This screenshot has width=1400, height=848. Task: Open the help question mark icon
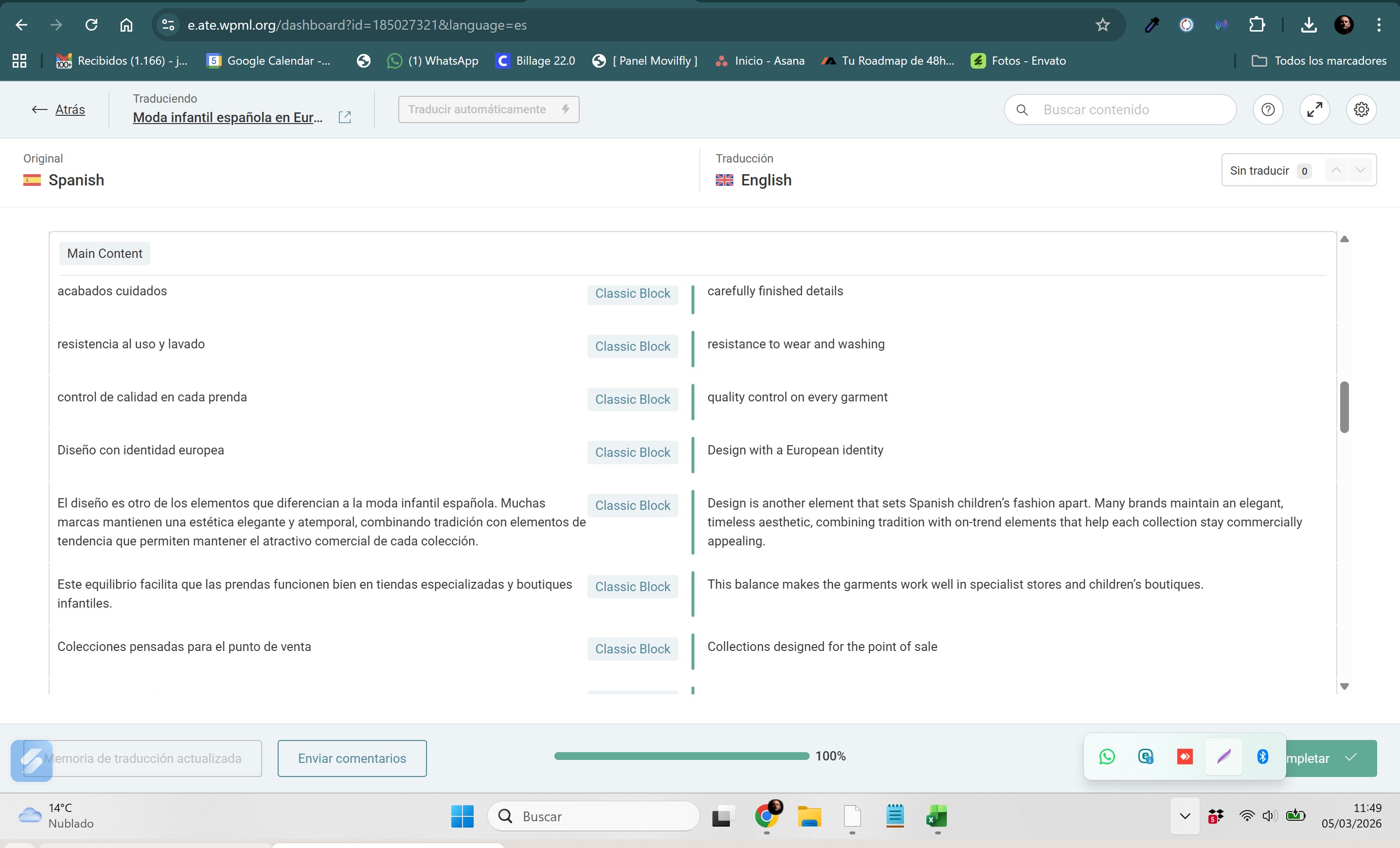[x=1268, y=109]
